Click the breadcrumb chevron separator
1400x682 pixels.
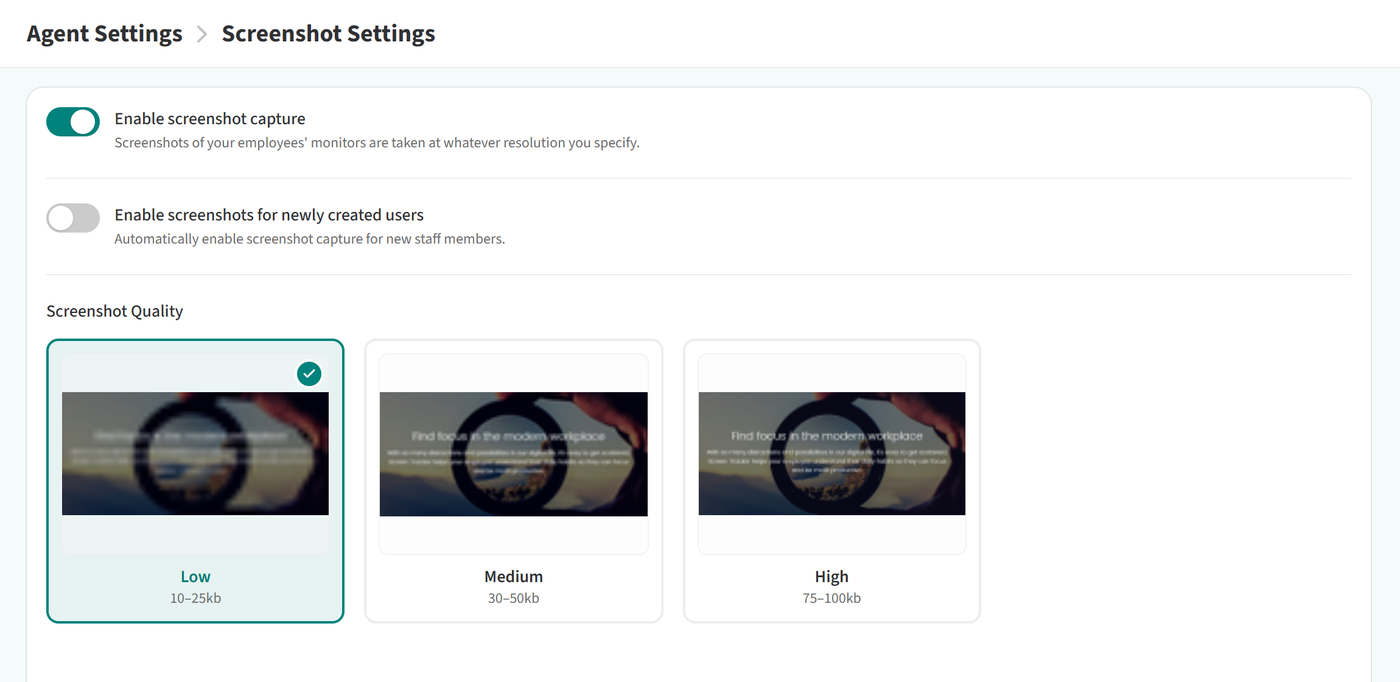click(202, 34)
